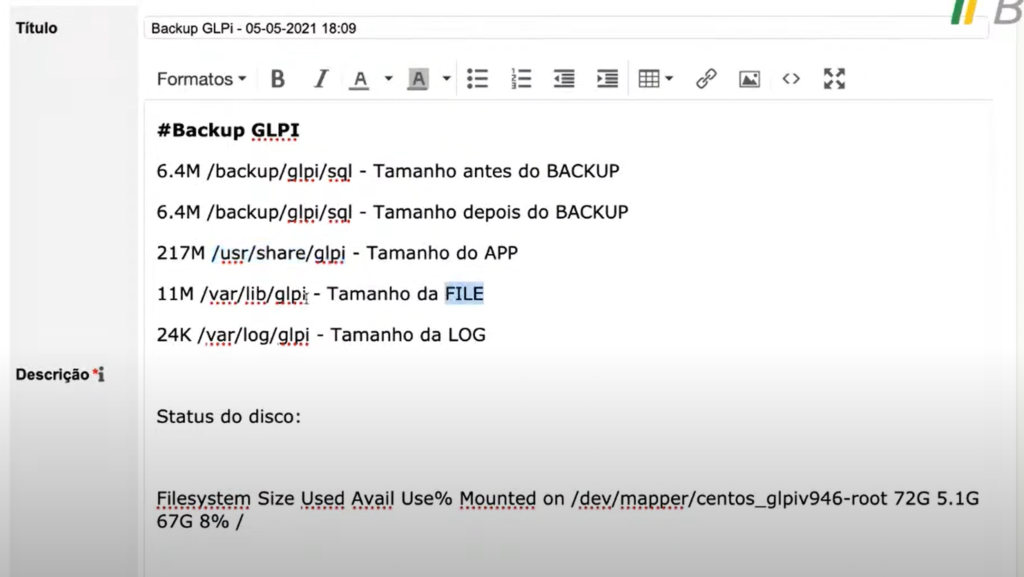Insert an image
This screenshot has width=1024, height=577.
click(749, 79)
